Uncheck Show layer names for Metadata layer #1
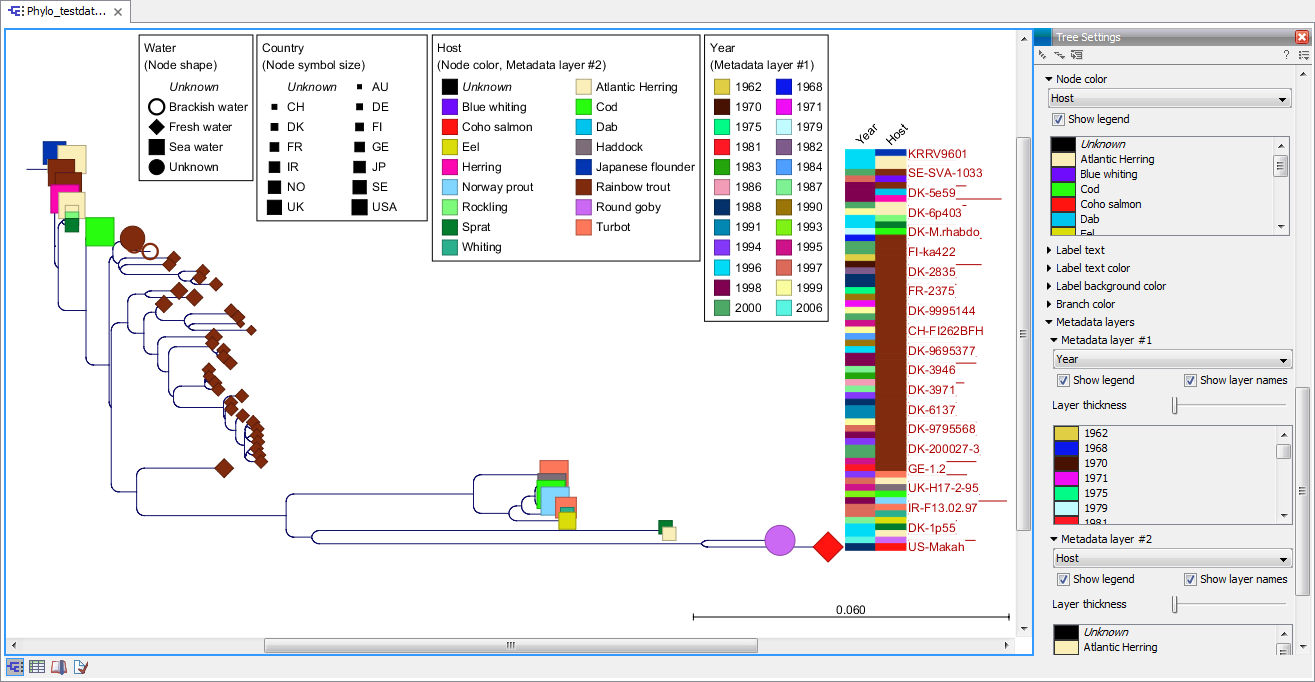 click(1189, 380)
